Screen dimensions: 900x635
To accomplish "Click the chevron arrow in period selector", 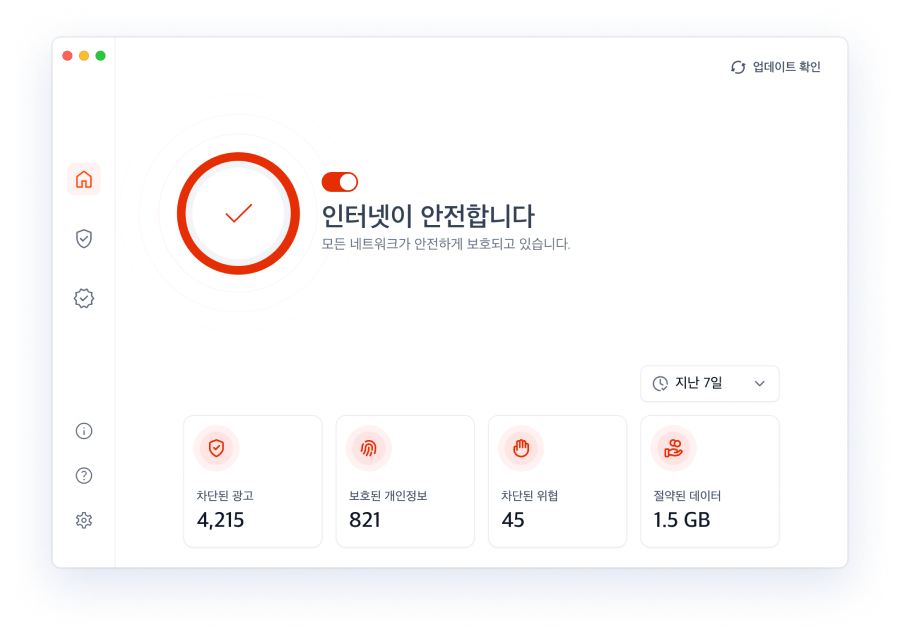I will [759, 384].
